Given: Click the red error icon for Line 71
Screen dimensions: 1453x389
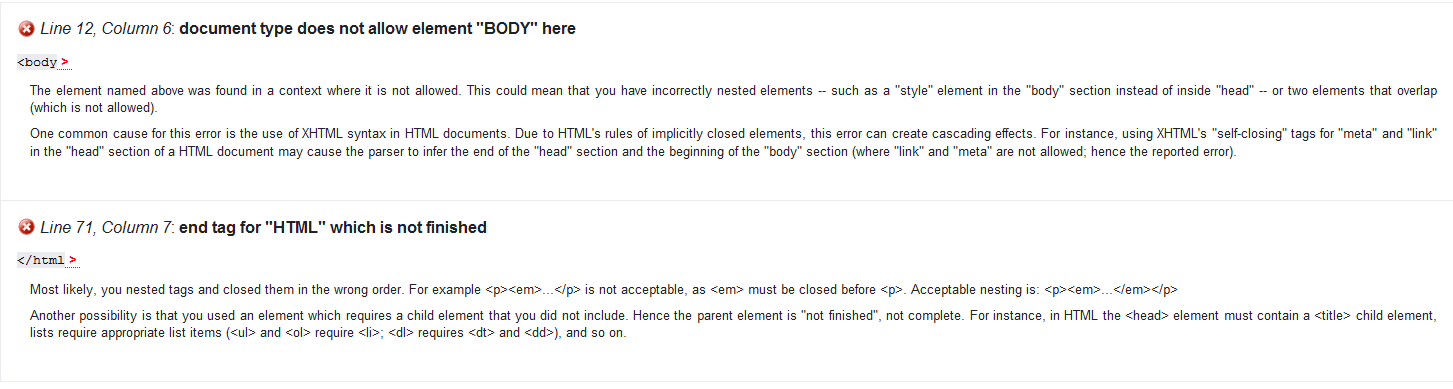Looking at the screenshot, I should pos(27,228).
